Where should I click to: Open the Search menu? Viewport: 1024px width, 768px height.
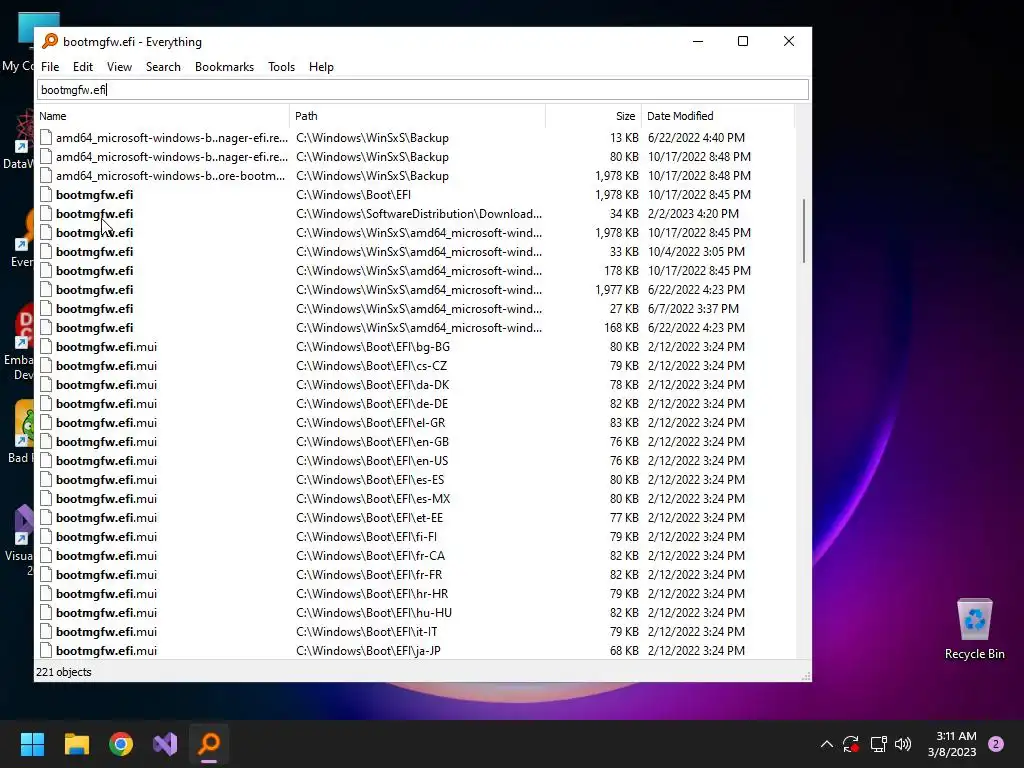(x=163, y=67)
